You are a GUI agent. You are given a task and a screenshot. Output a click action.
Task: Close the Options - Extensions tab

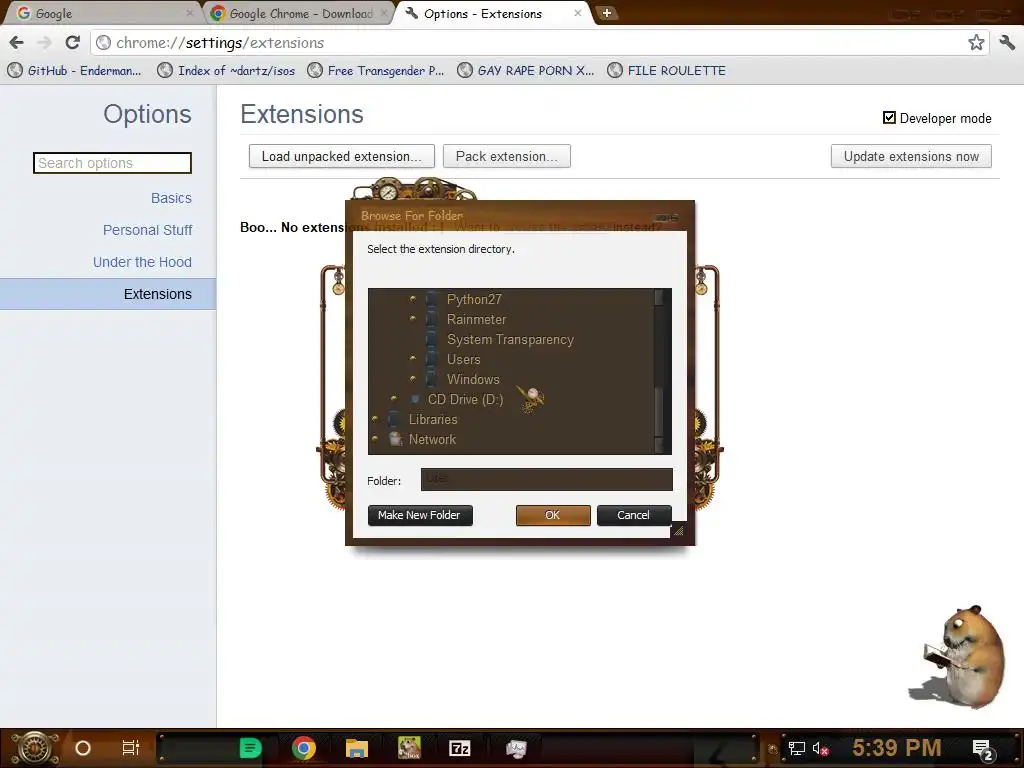point(577,13)
